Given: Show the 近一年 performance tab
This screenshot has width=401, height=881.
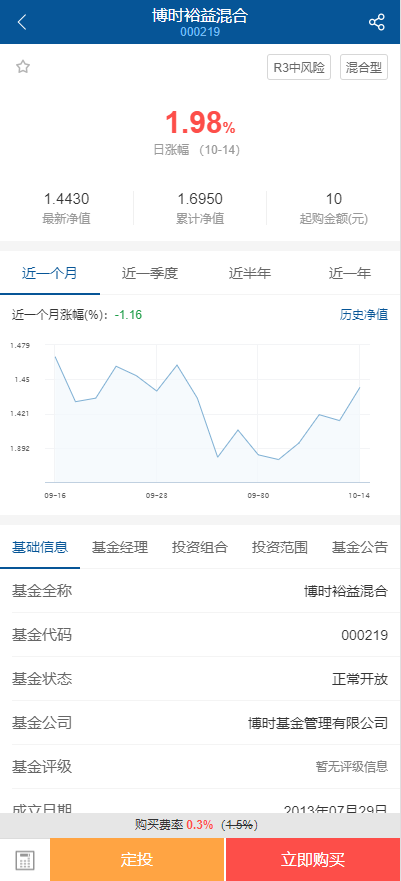Looking at the screenshot, I should pyautogui.click(x=350, y=274).
